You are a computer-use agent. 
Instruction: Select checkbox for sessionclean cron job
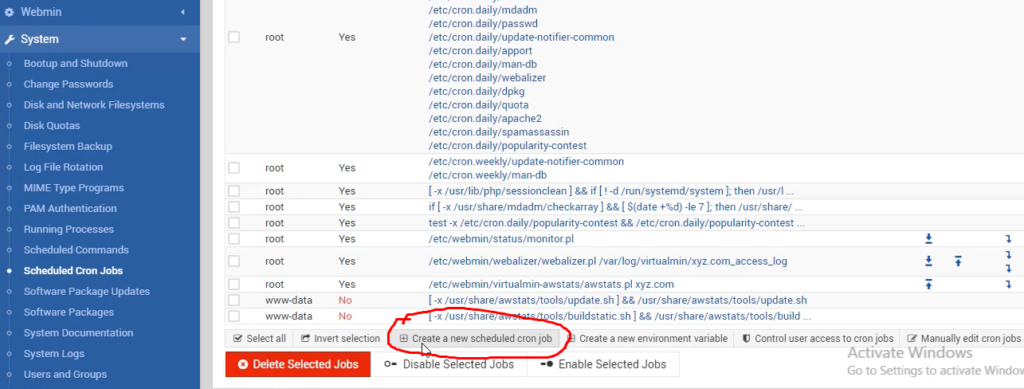pos(234,191)
